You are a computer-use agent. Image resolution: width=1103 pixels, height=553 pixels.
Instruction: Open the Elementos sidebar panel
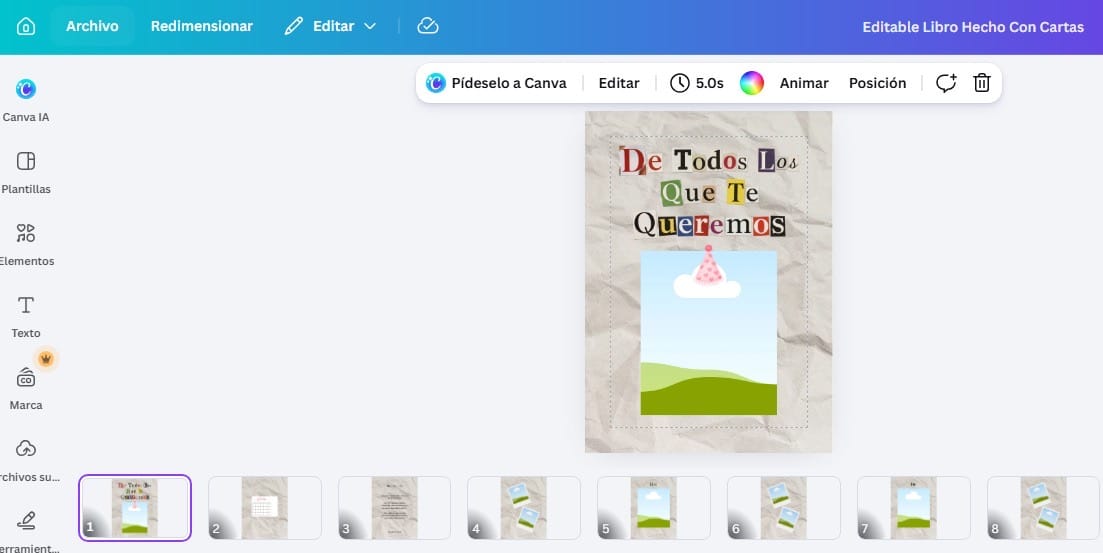pyautogui.click(x=26, y=244)
